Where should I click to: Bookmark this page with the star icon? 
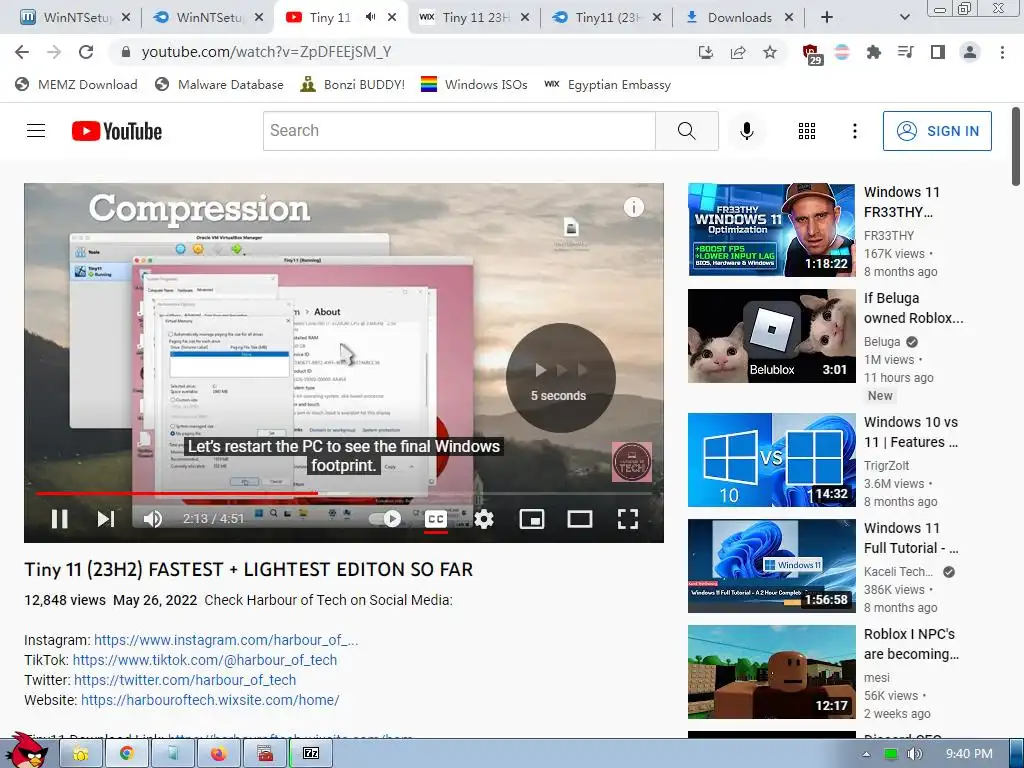(770, 52)
